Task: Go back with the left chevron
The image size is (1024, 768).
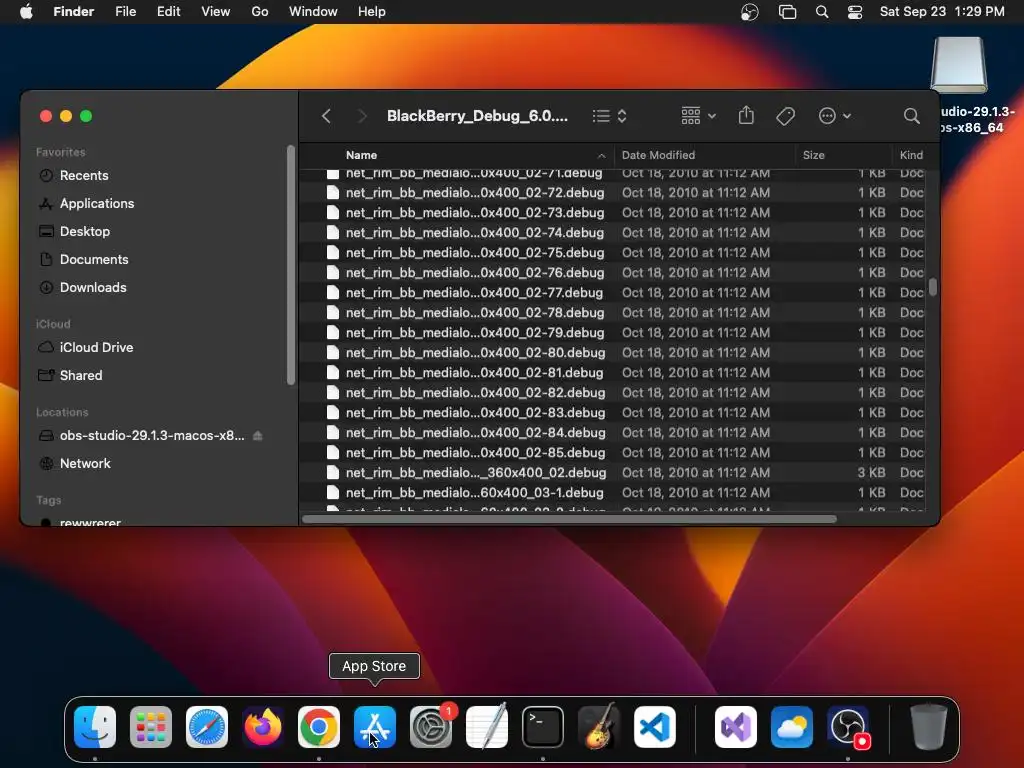Action: coord(327,116)
